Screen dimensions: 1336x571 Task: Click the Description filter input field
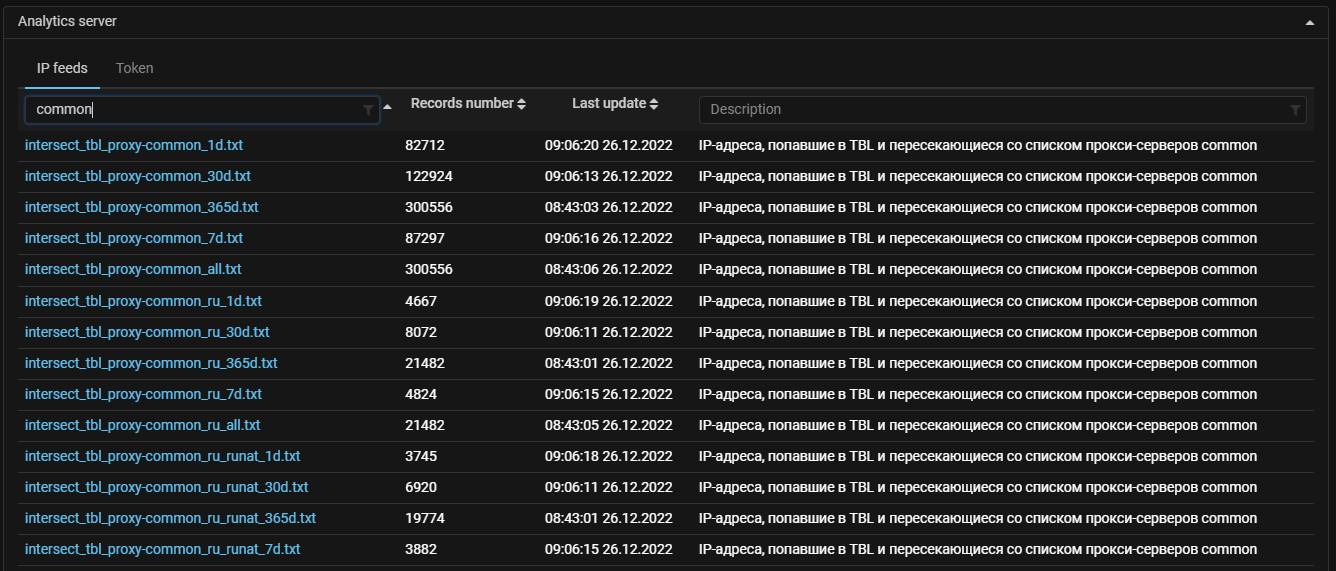(990, 110)
